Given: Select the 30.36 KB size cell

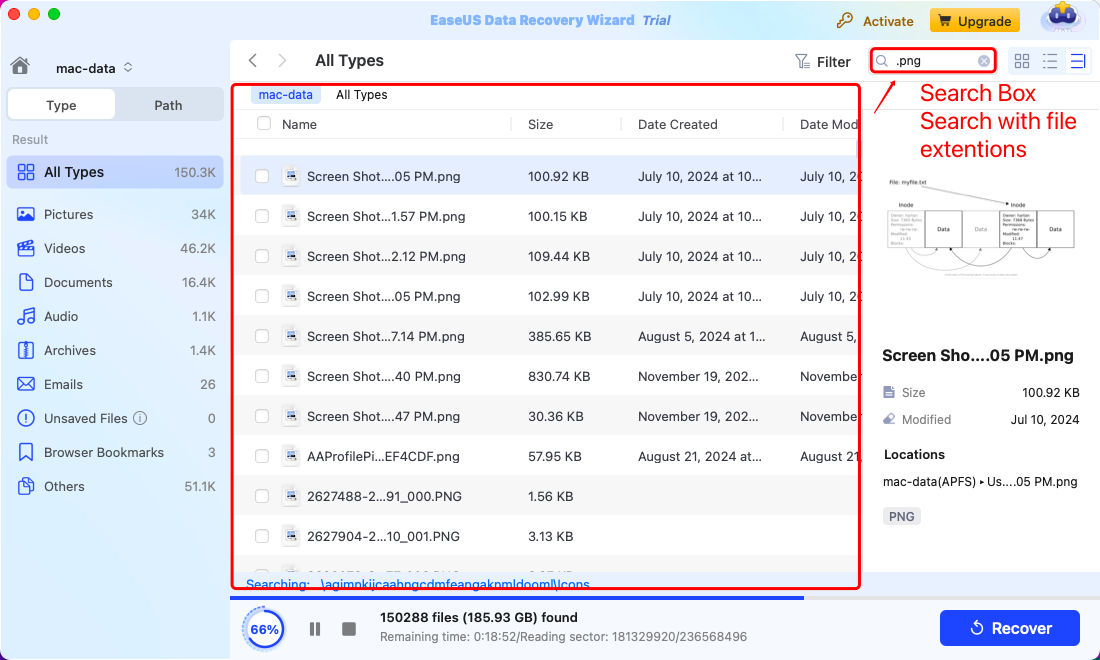Looking at the screenshot, I should point(556,417).
